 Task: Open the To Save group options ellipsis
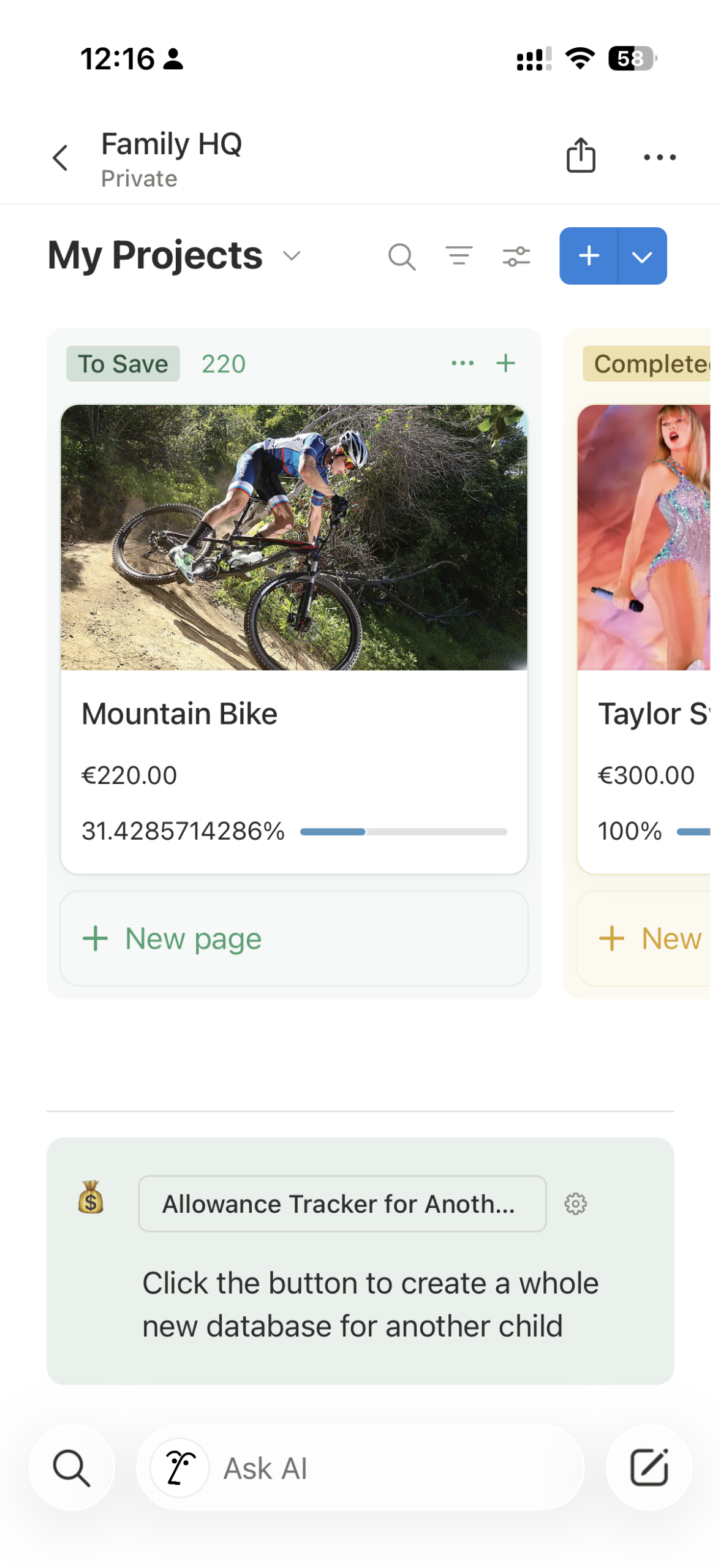coord(462,363)
